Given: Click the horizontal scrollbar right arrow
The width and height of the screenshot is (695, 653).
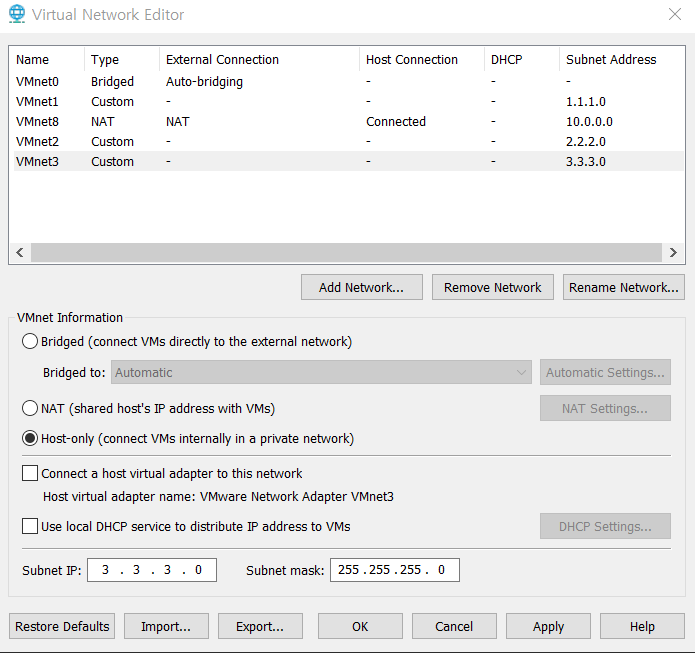Looking at the screenshot, I should click(x=673, y=252).
